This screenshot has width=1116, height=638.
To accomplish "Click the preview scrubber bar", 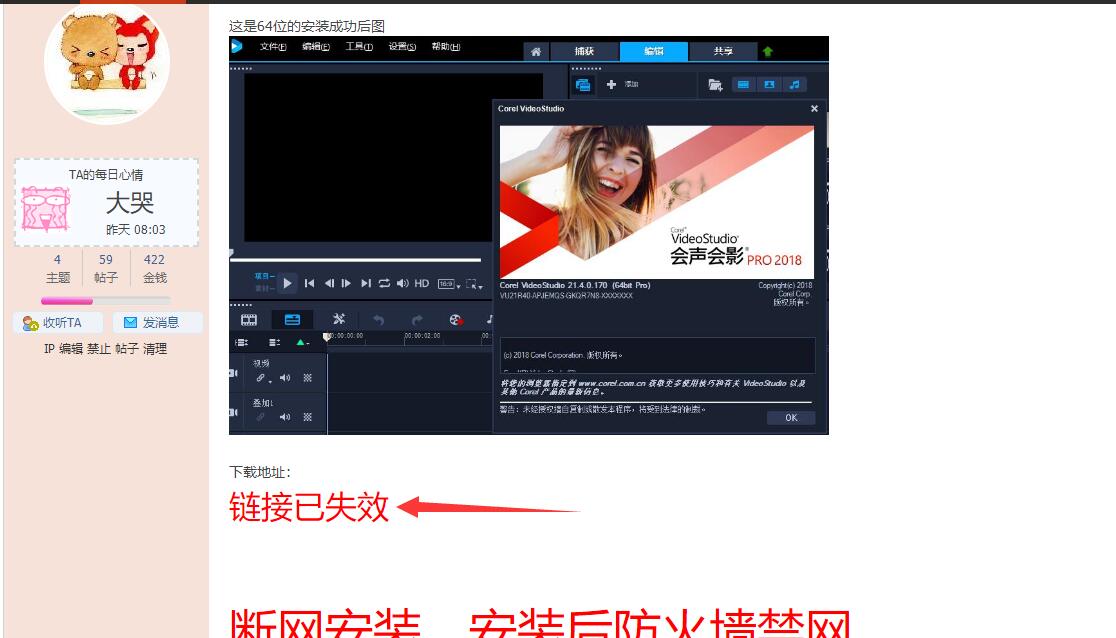I will click(x=355, y=260).
